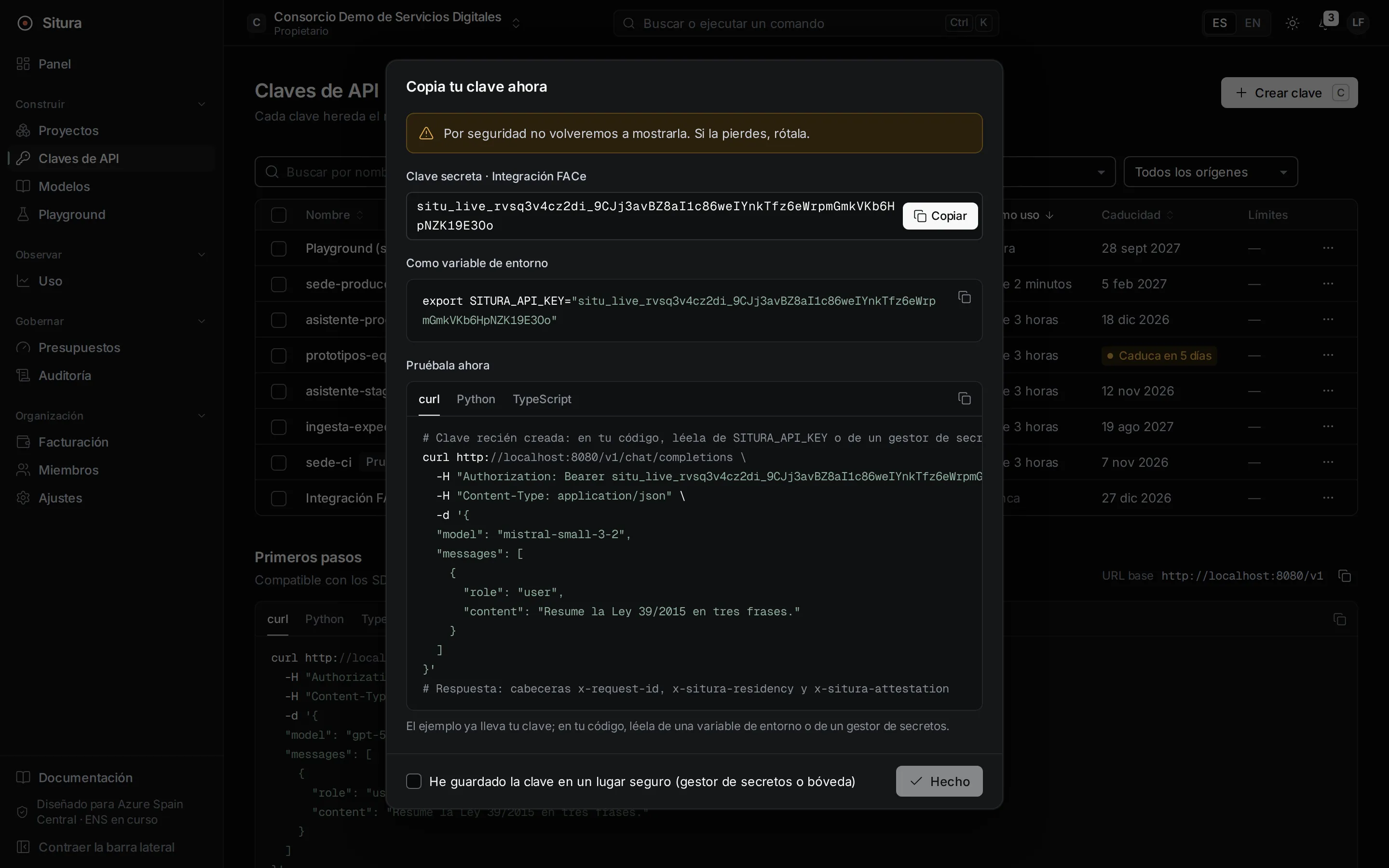
Task: Switch to the Python tab in Pruébala ahora
Action: [x=475, y=399]
